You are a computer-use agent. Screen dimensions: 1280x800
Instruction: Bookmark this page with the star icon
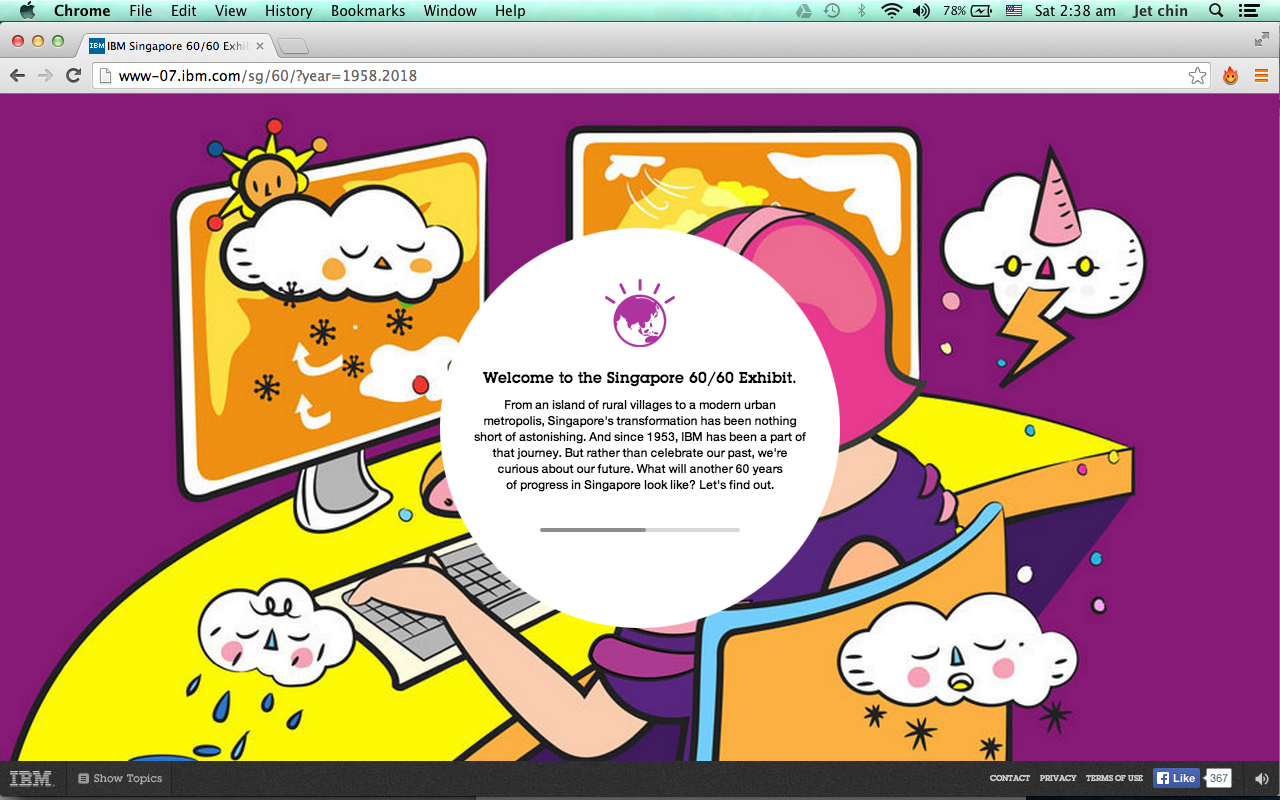(x=1197, y=76)
